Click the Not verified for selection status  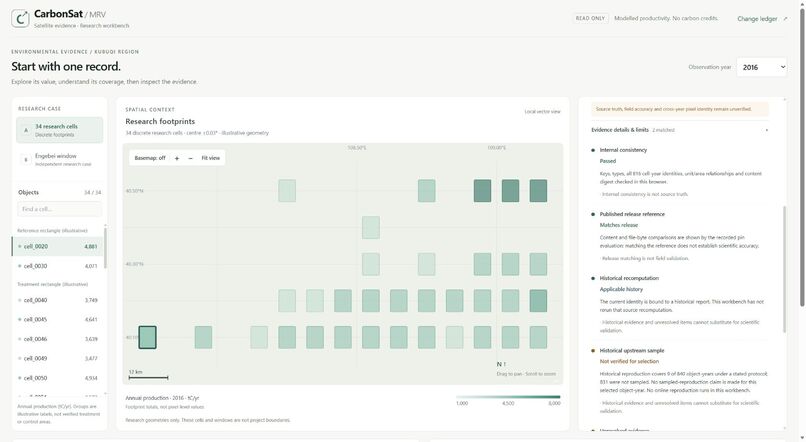point(629,361)
